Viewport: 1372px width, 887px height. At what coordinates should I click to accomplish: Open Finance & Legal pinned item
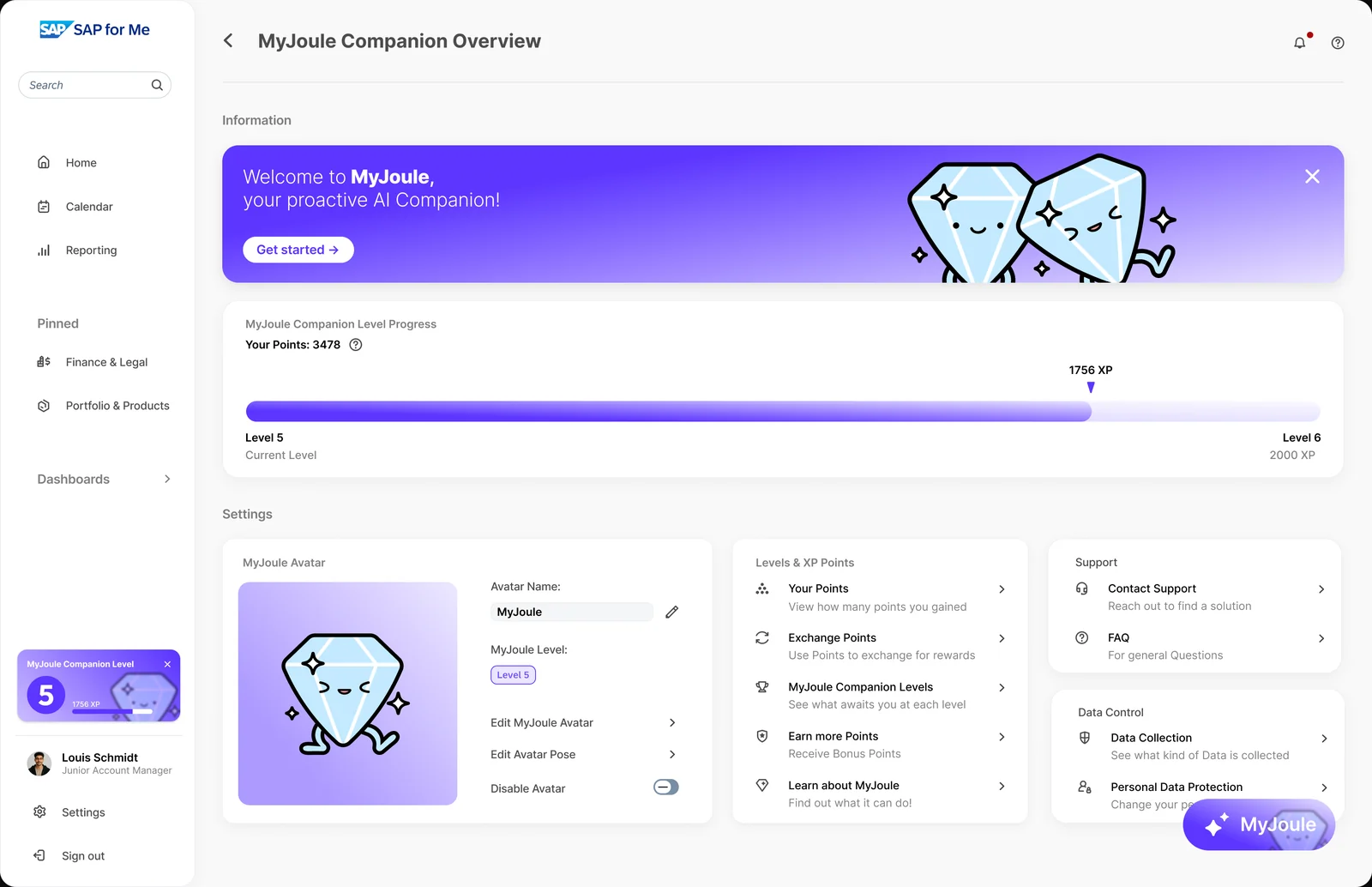[106, 362]
